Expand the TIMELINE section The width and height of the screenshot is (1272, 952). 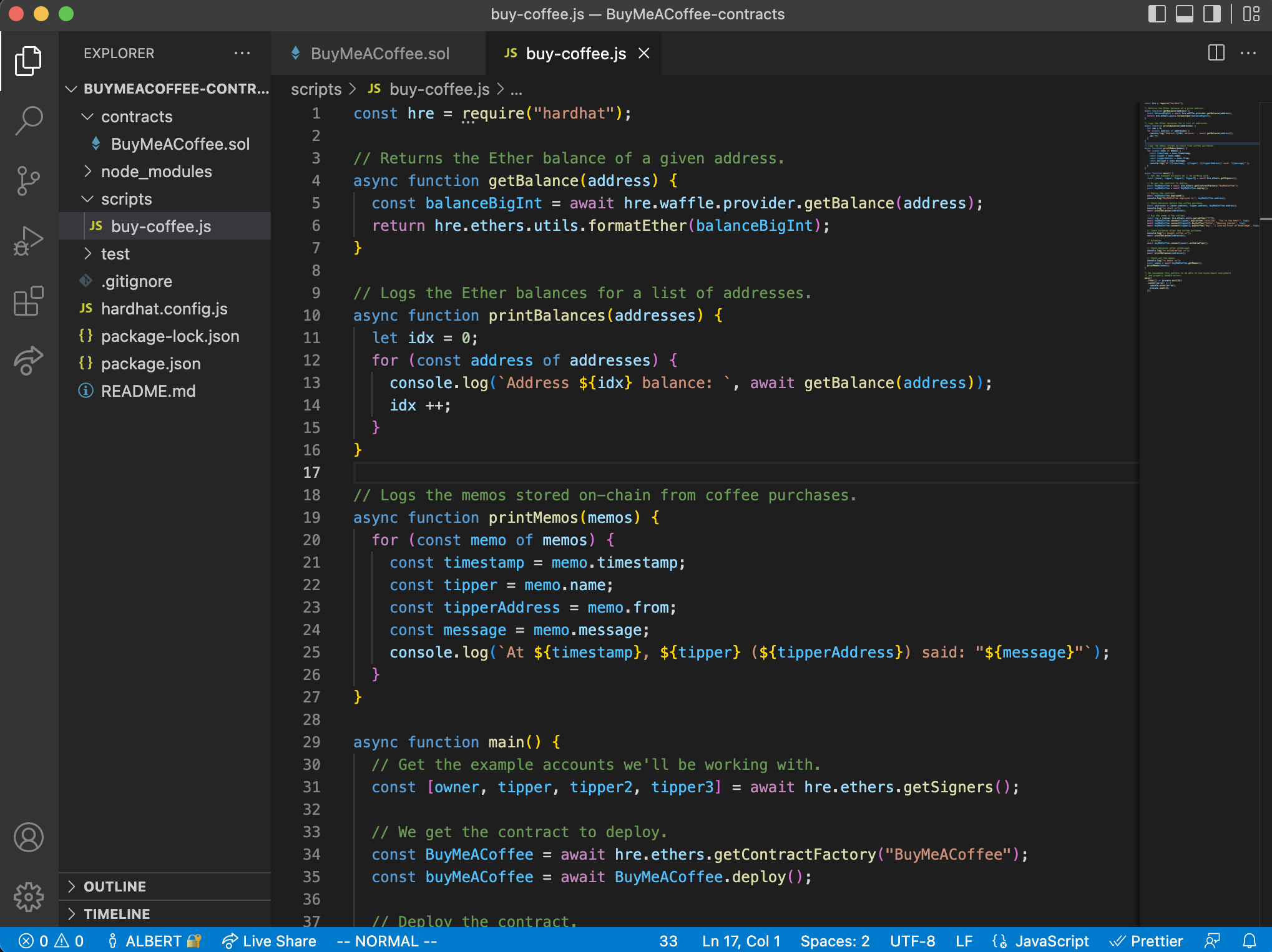pyautogui.click(x=165, y=914)
